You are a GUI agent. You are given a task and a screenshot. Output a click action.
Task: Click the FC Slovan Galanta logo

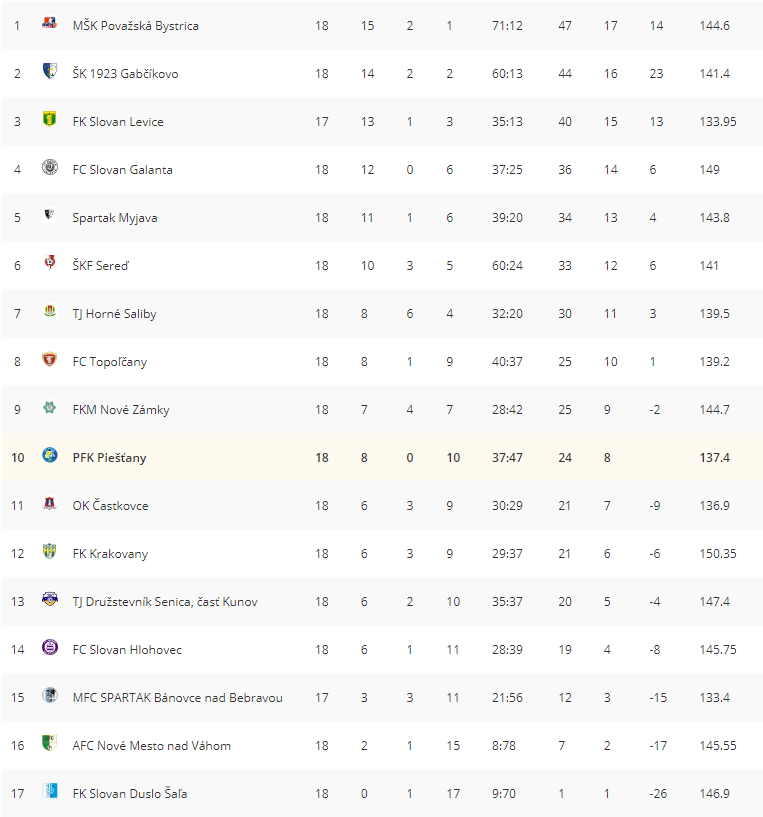click(49, 169)
